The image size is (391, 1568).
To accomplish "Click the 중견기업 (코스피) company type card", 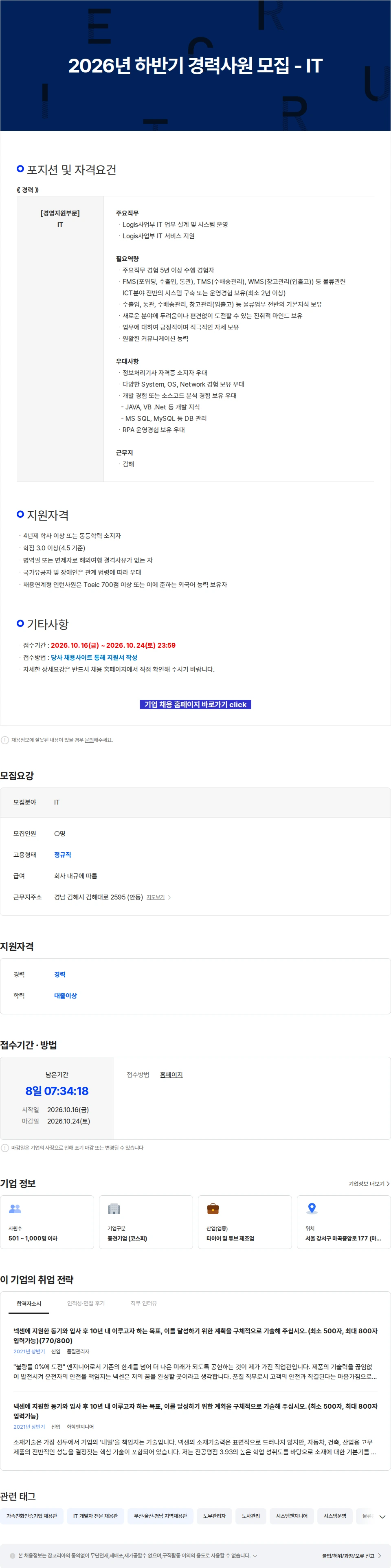I will tap(146, 1222).
